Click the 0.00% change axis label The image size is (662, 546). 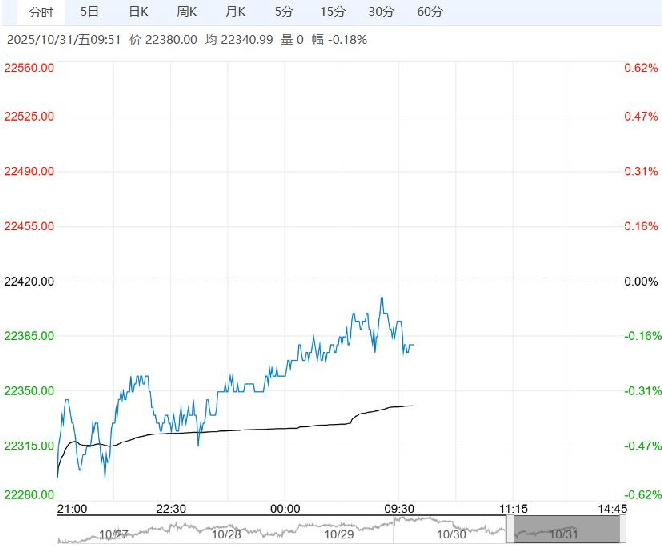point(640,282)
